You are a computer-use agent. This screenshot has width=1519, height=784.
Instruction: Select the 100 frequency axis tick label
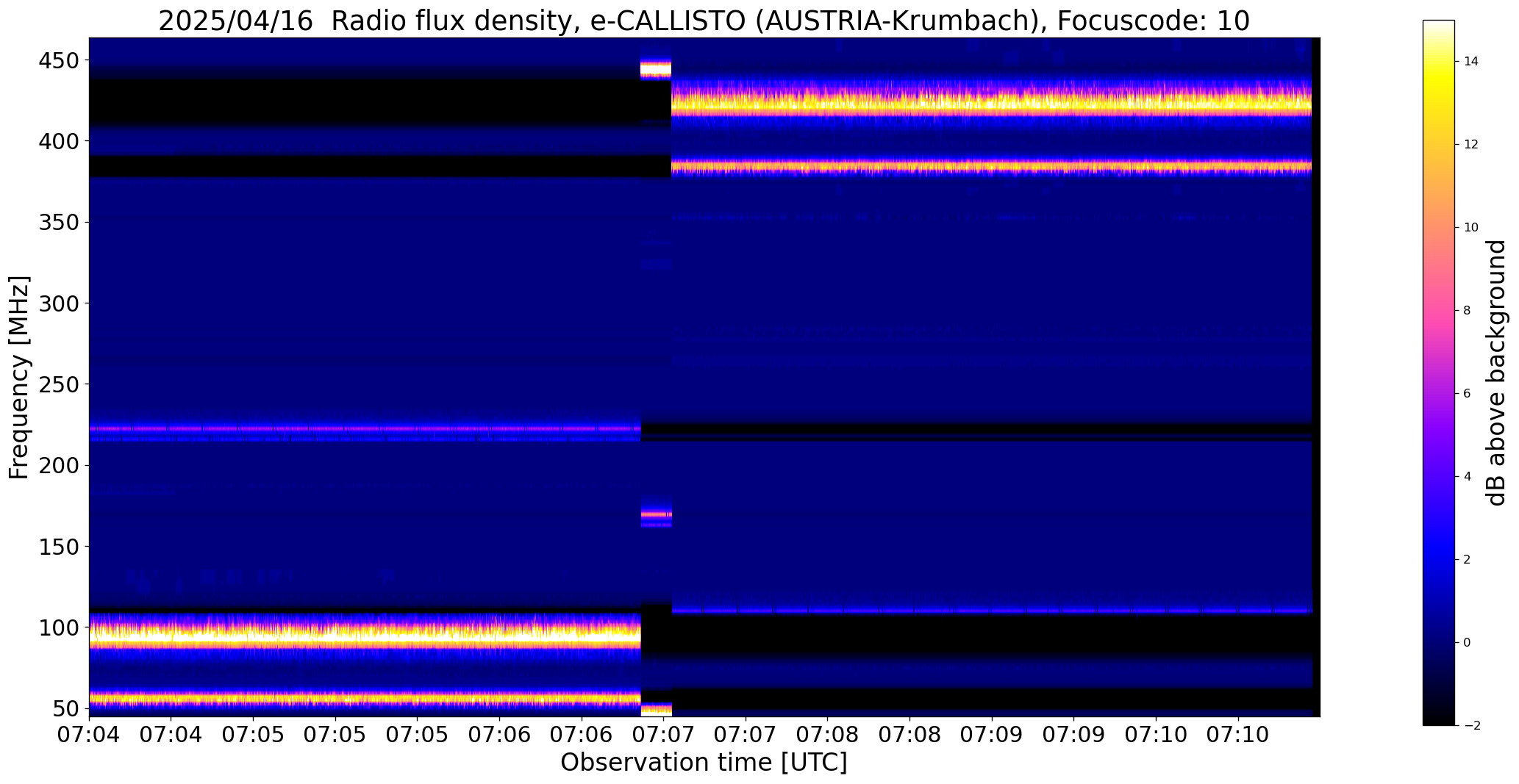pos(58,627)
